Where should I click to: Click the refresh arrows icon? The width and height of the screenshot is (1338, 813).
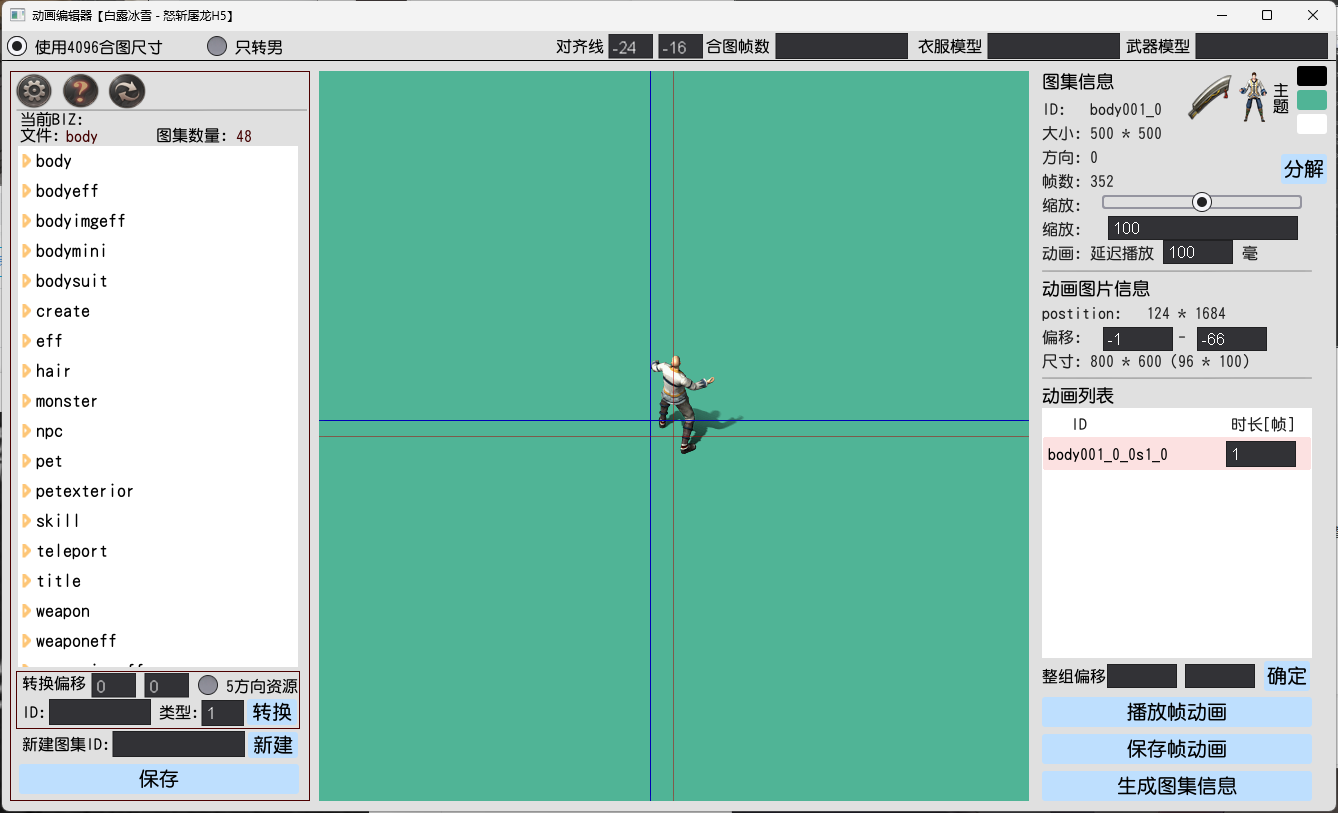pos(127,91)
